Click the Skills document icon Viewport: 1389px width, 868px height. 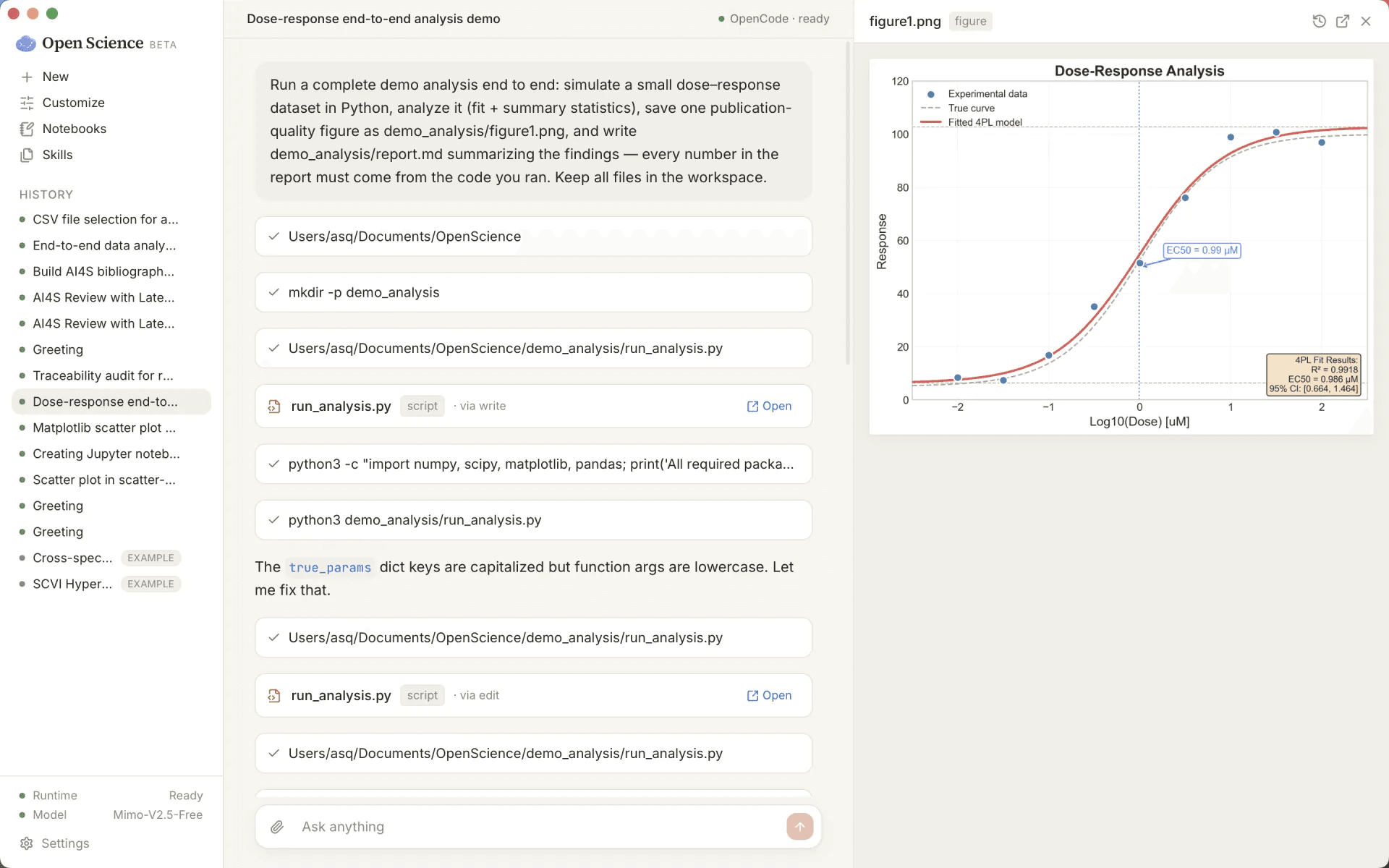(27, 155)
